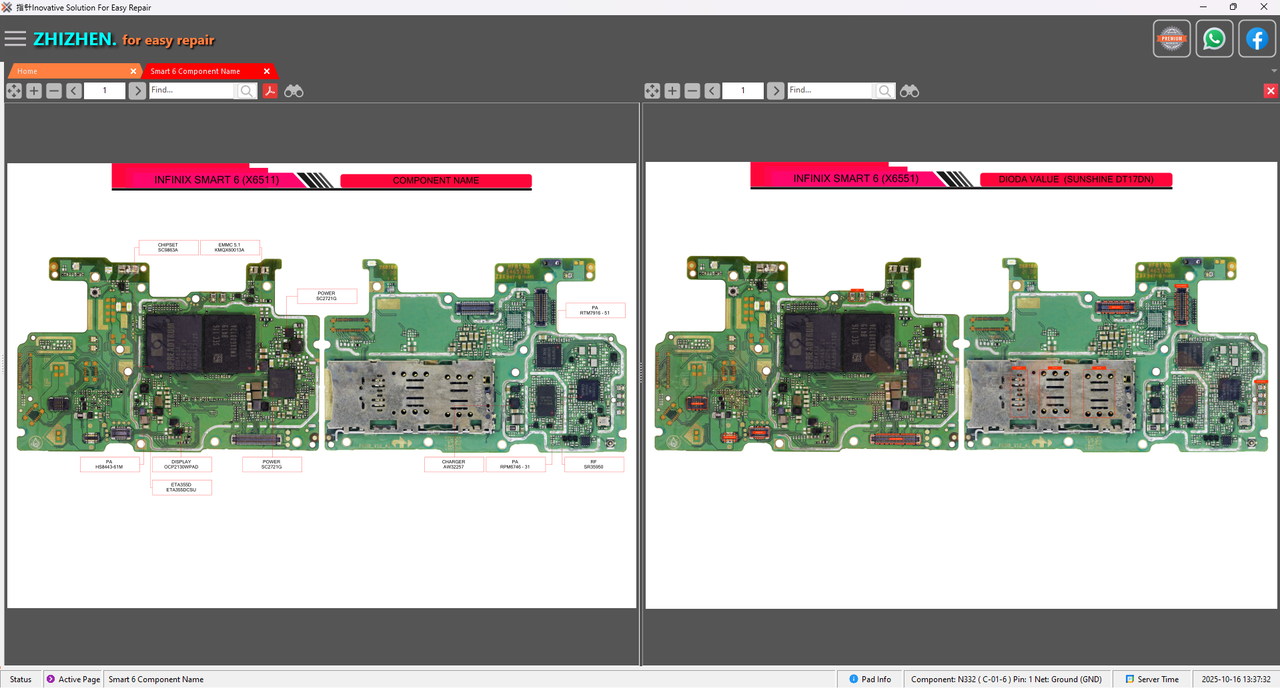
Task: Zoom in on the left viewer
Action: pyautogui.click(x=34, y=91)
